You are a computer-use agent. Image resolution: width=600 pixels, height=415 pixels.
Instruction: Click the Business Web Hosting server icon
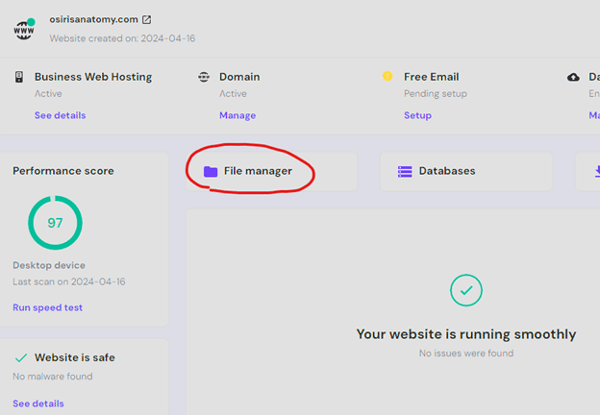pos(19,77)
